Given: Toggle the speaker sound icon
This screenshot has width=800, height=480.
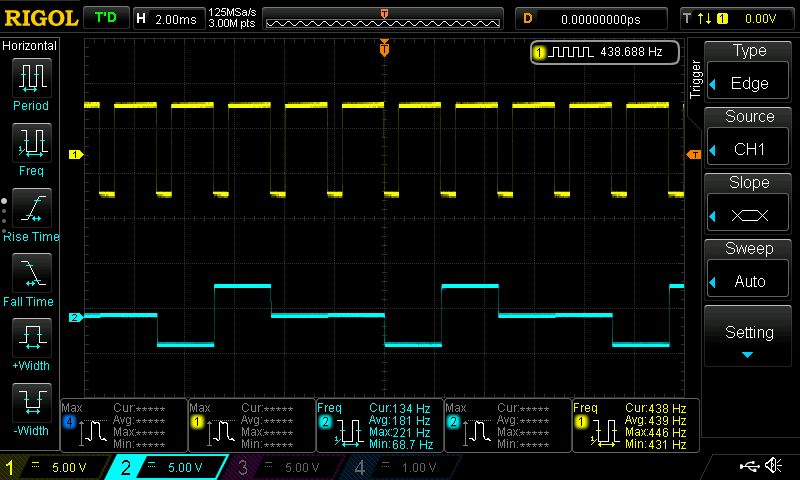Looking at the screenshot, I should coord(772,466).
